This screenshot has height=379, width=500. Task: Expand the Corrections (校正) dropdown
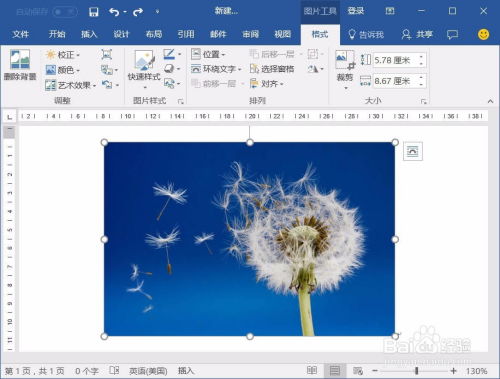pyautogui.click(x=63, y=54)
